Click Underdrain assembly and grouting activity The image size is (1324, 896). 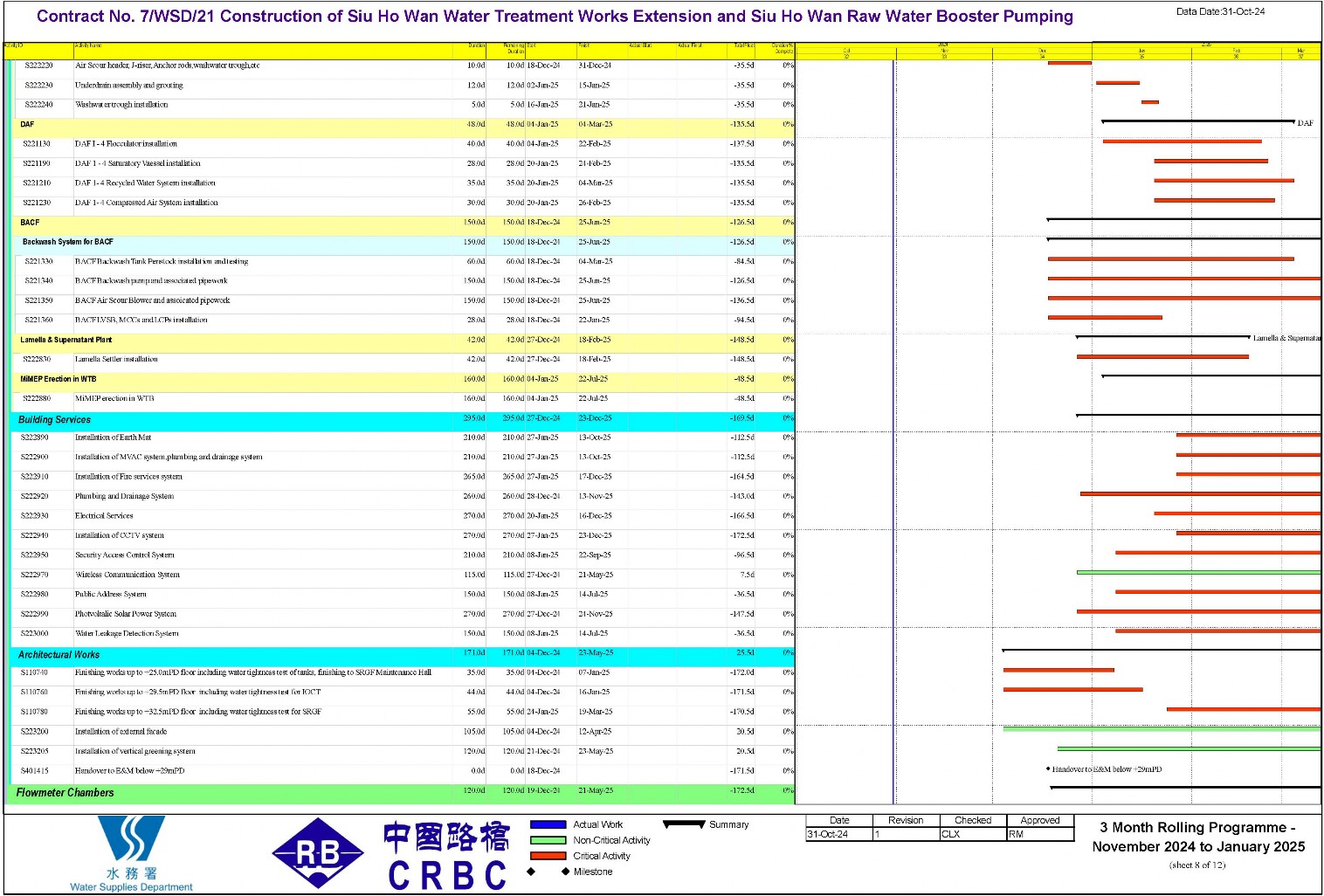[128, 86]
